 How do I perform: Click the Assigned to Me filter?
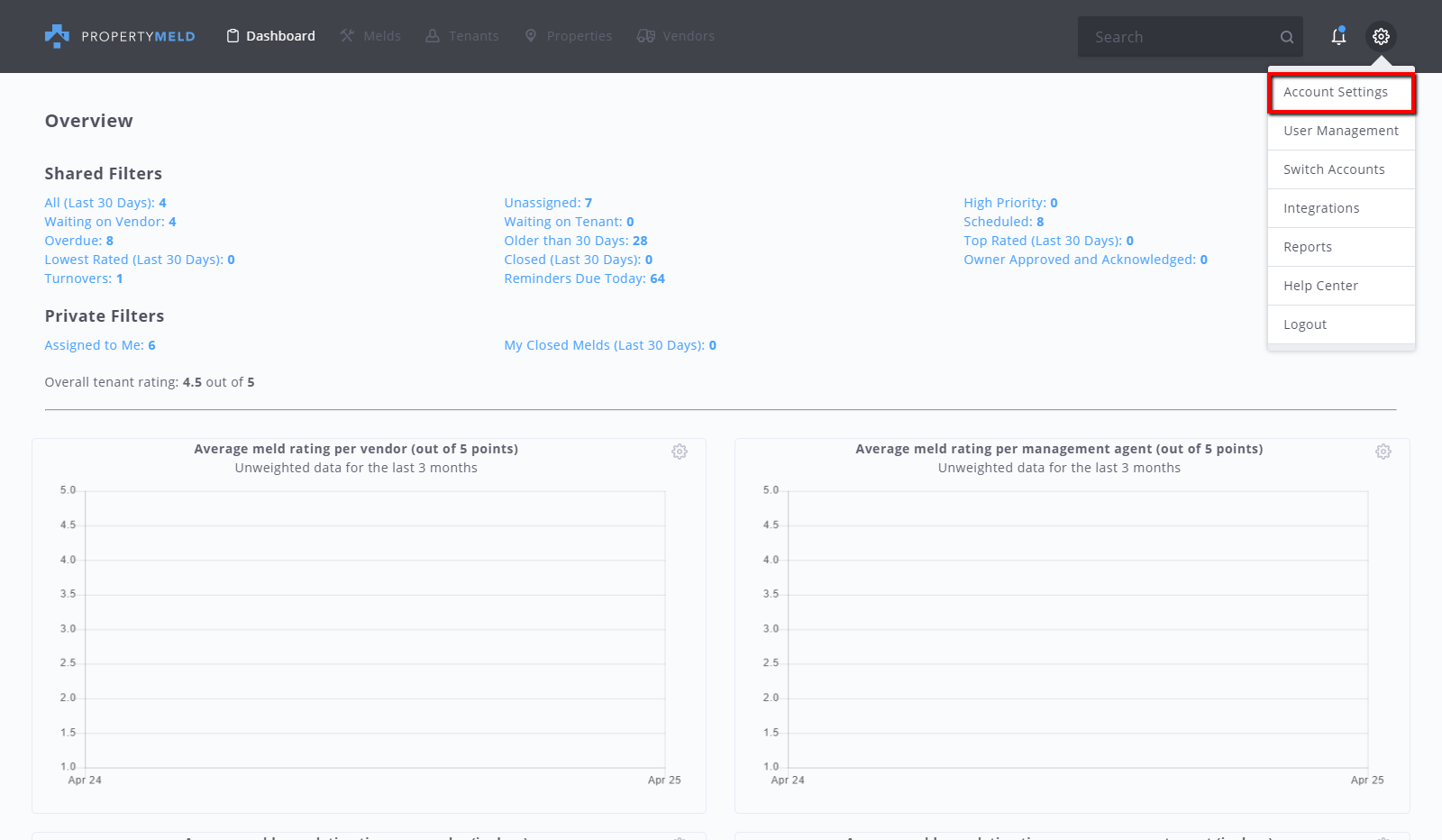pyautogui.click(x=99, y=345)
